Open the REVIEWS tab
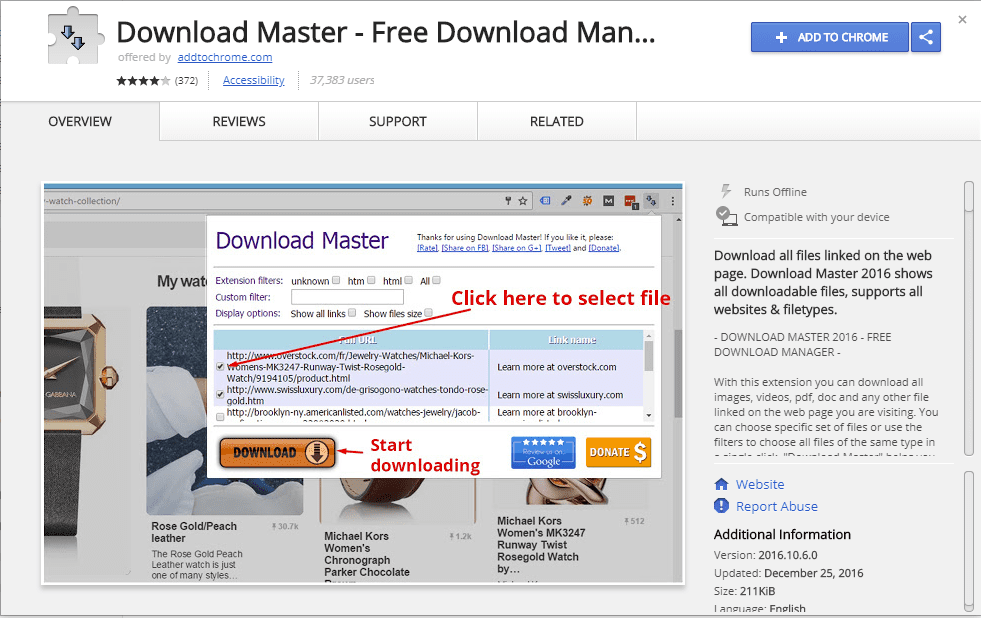 239,121
